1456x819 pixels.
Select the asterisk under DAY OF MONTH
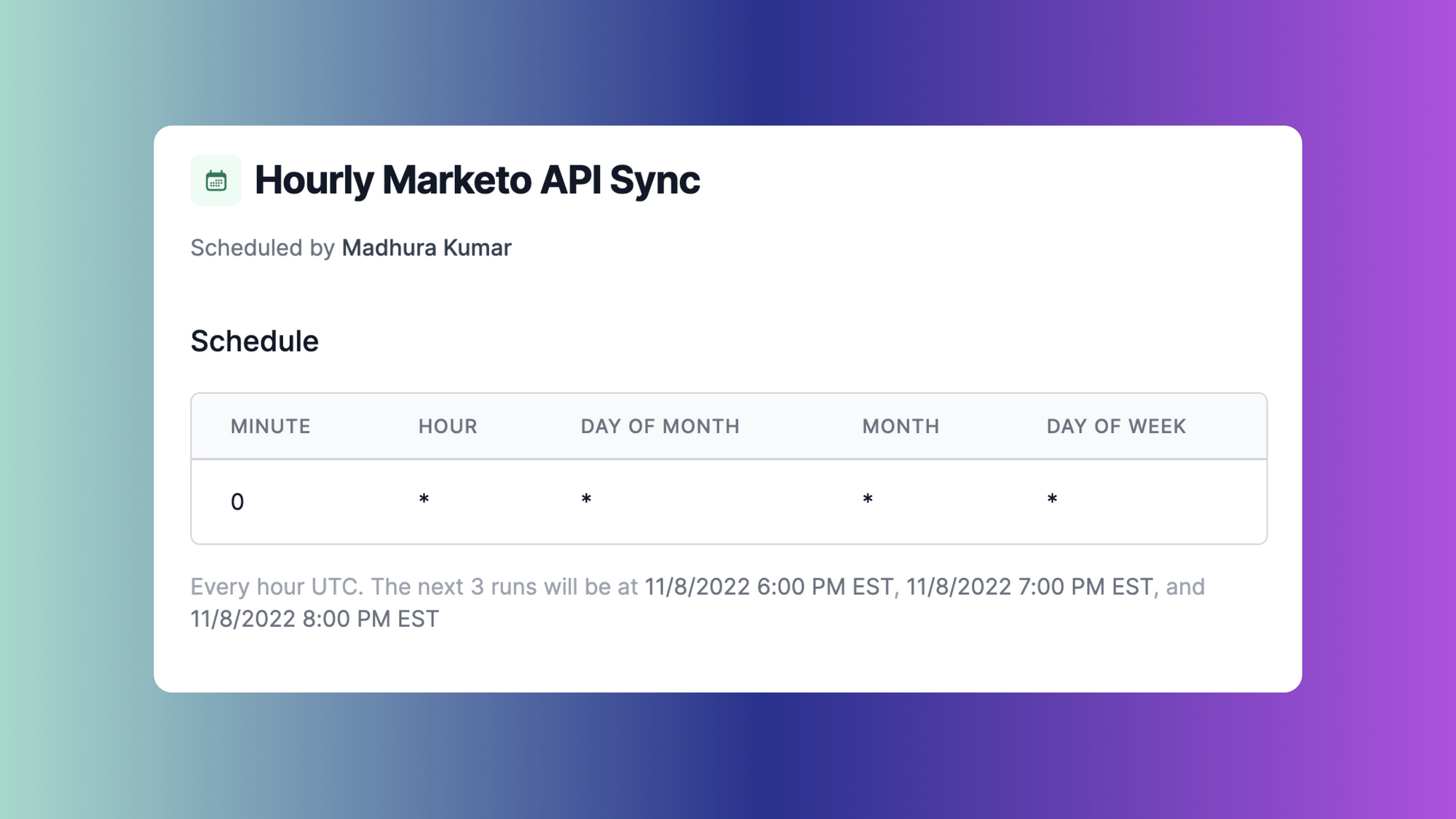click(x=586, y=499)
